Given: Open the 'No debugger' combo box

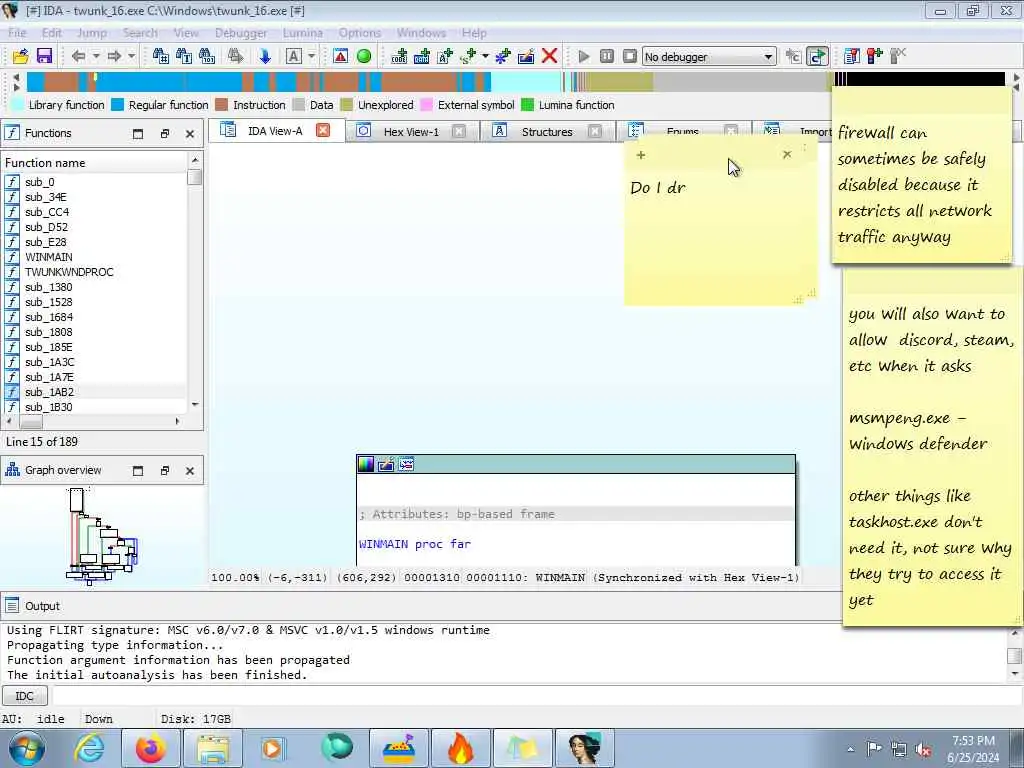Looking at the screenshot, I should [709, 57].
